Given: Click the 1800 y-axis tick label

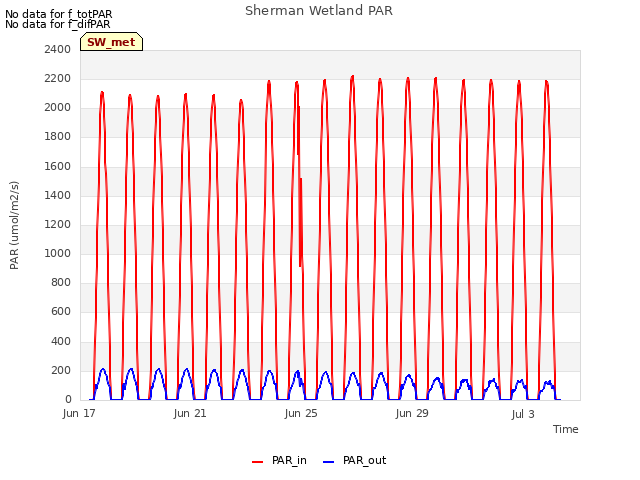Looking at the screenshot, I should tap(58, 137).
